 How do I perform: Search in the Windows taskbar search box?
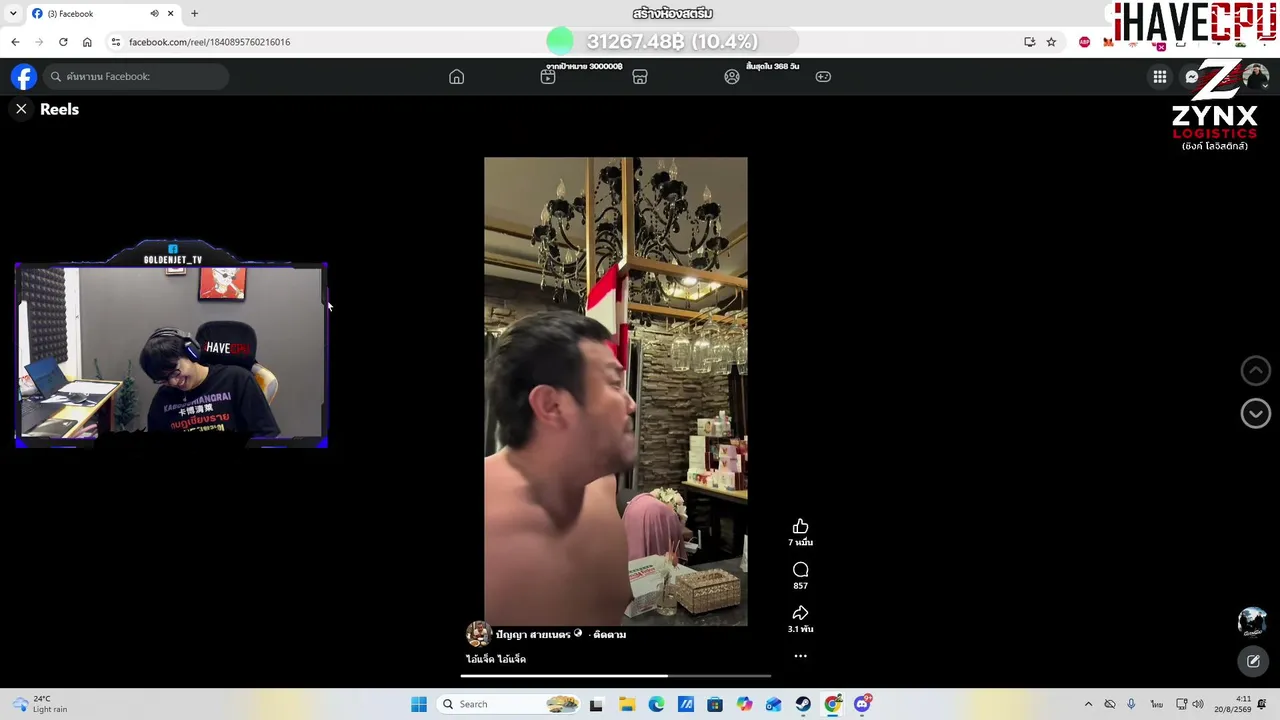tap(510, 704)
